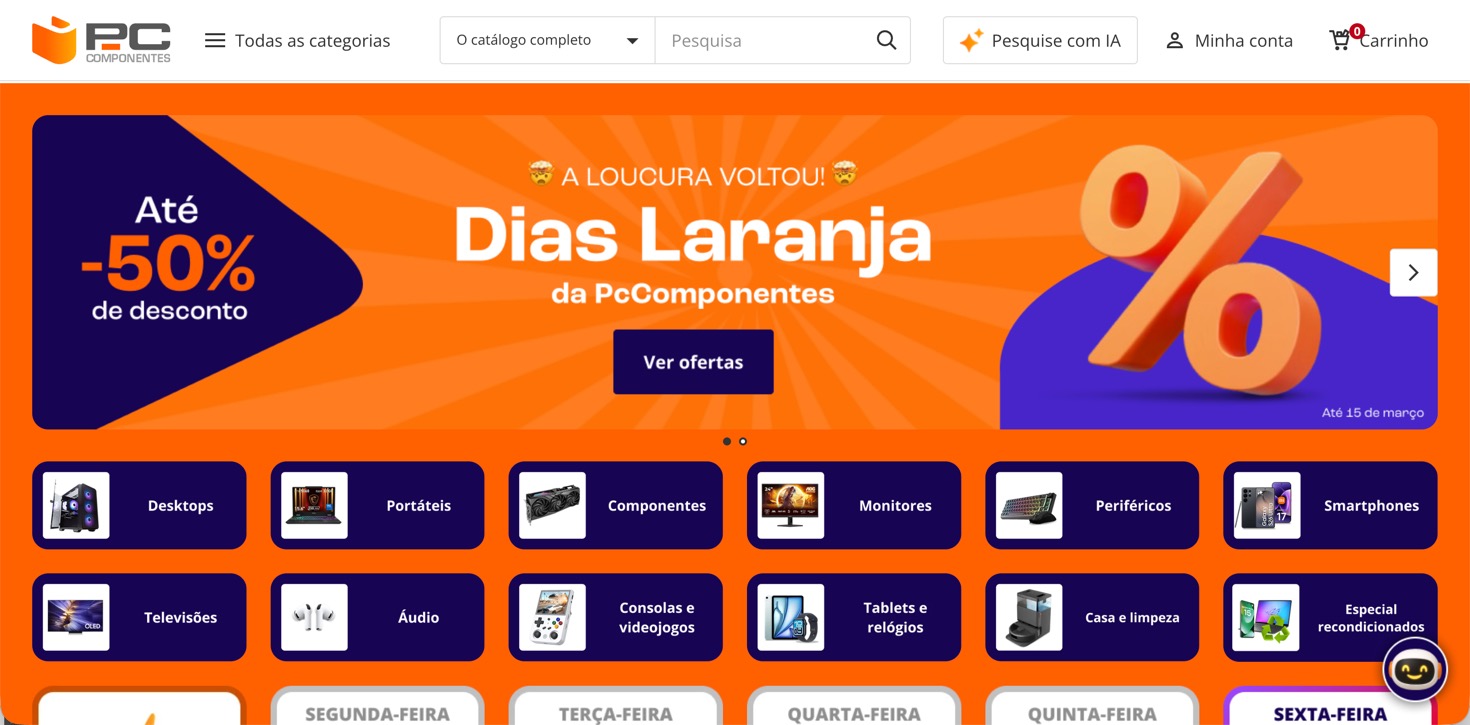
Task: Open the chatbot assistant icon
Action: click(1414, 670)
